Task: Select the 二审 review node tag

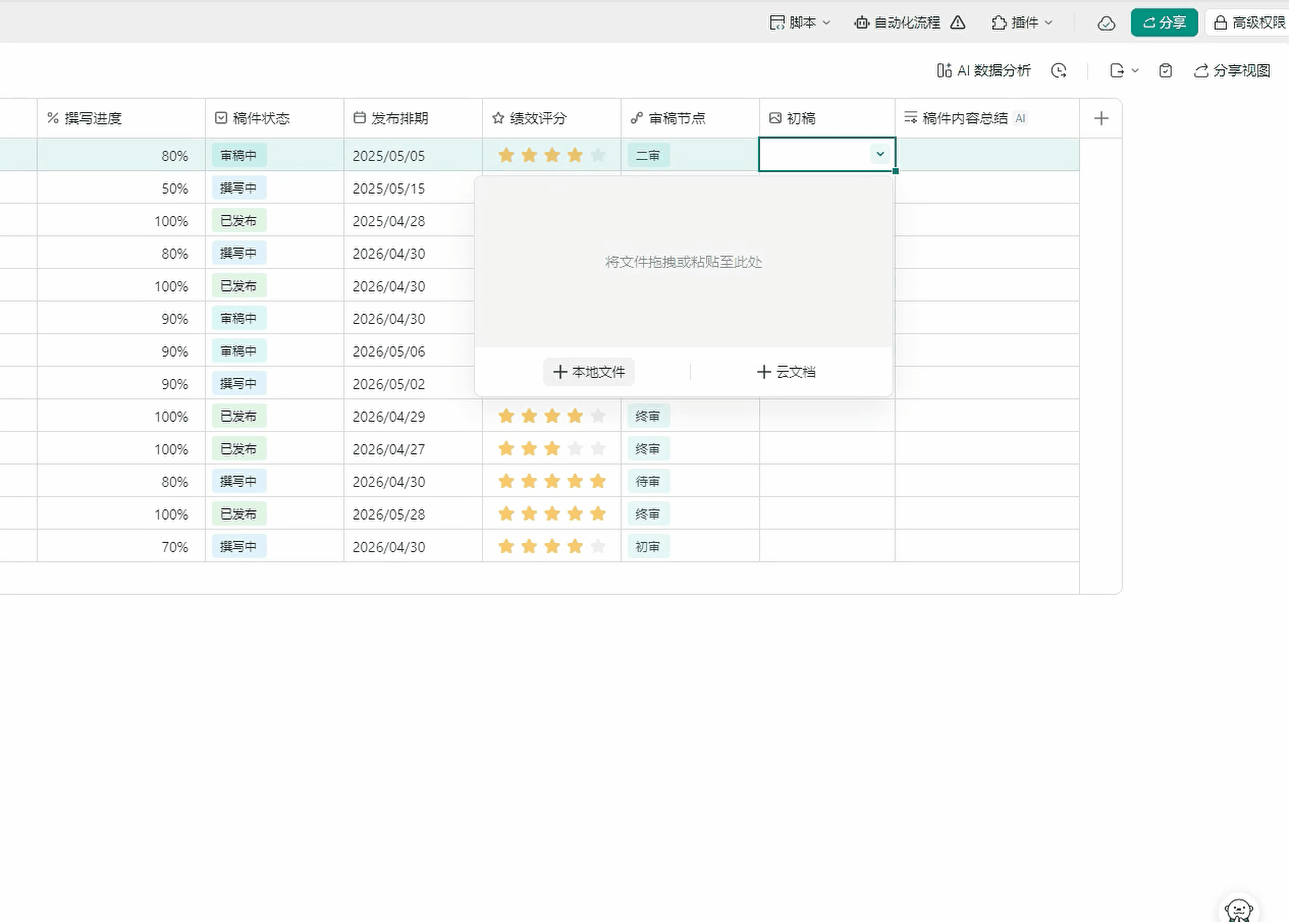Action: (x=648, y=154)
